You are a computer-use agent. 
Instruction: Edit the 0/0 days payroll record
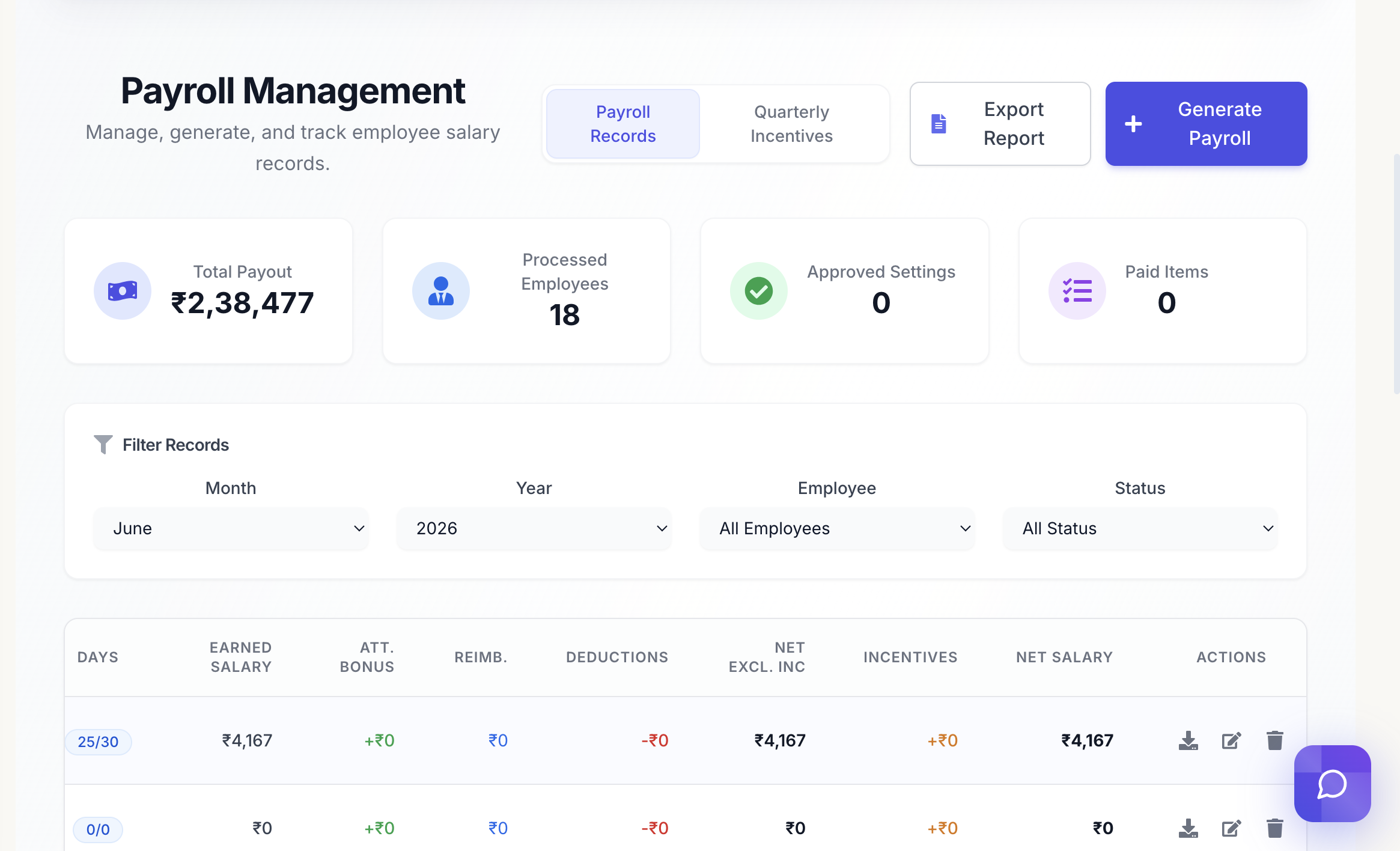(1231, 828)
